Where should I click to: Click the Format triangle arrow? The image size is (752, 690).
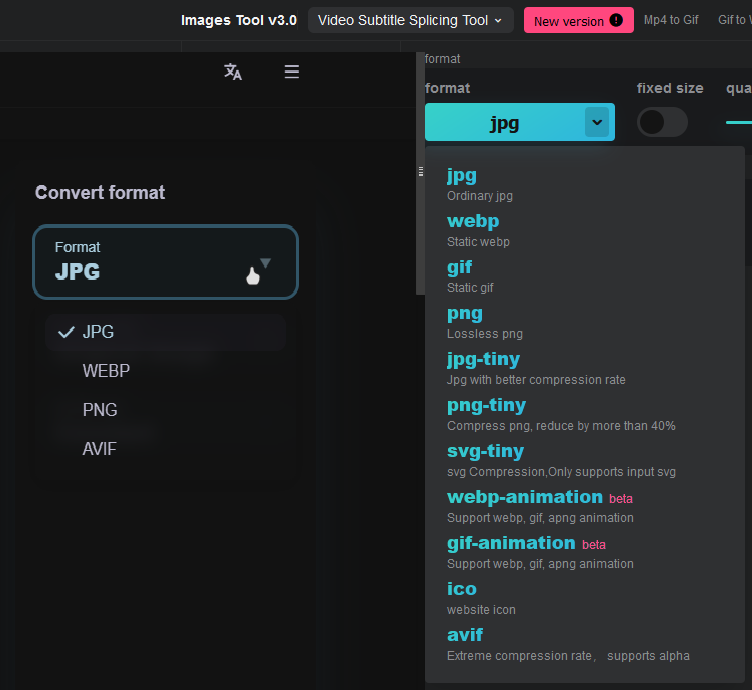[265, 263]
